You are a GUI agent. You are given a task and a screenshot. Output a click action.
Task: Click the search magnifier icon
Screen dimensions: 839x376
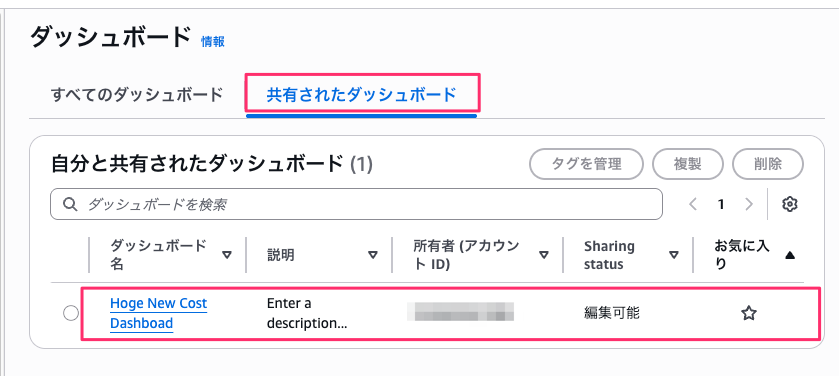pos(70,204)
